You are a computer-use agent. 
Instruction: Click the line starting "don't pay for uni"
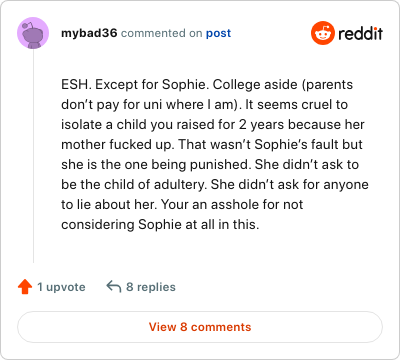[x=204, y=104]
